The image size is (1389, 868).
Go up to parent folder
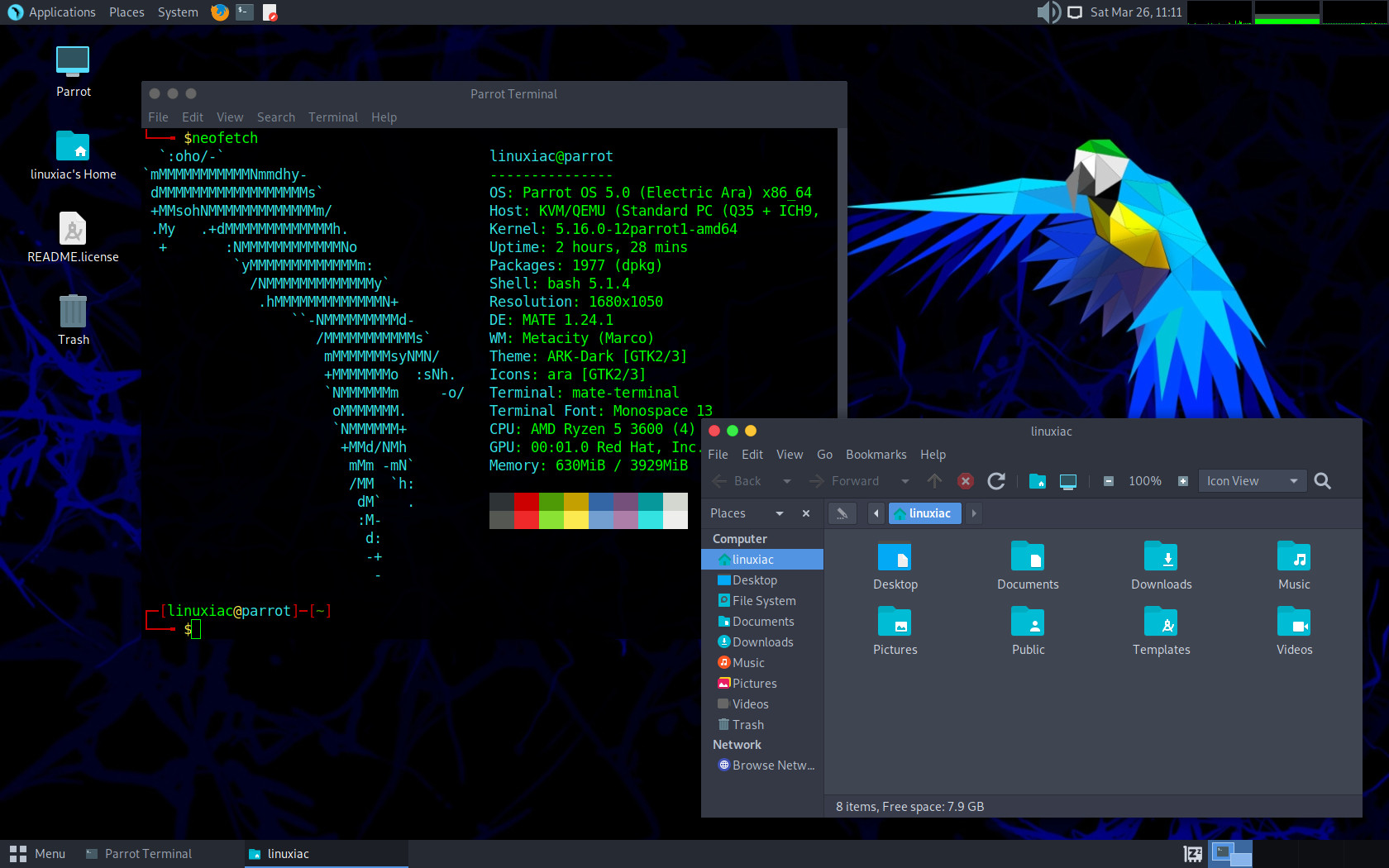(x=934, y=481)
